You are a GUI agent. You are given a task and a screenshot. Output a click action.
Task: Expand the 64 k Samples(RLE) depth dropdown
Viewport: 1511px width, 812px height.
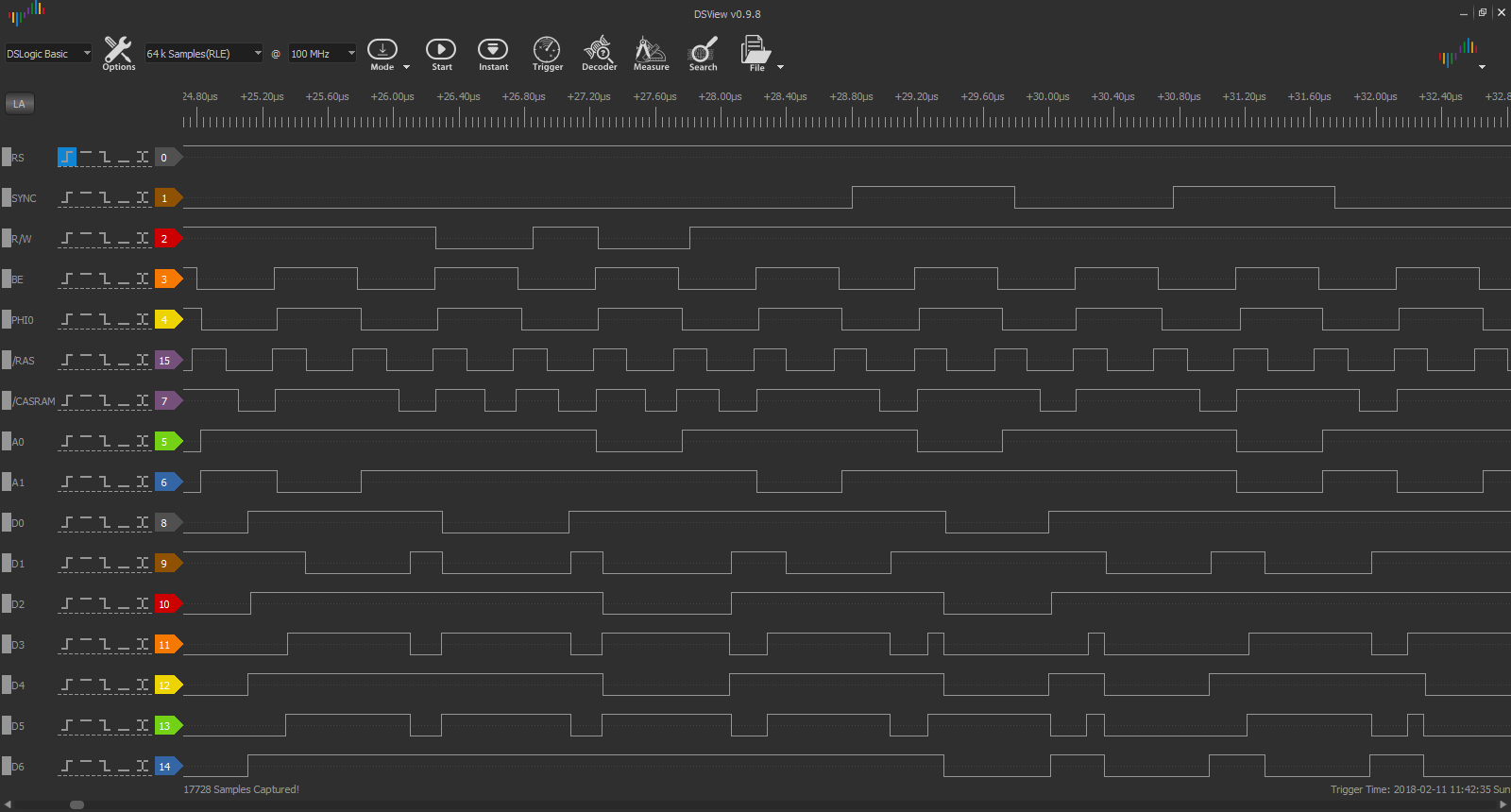click(203, 54)
